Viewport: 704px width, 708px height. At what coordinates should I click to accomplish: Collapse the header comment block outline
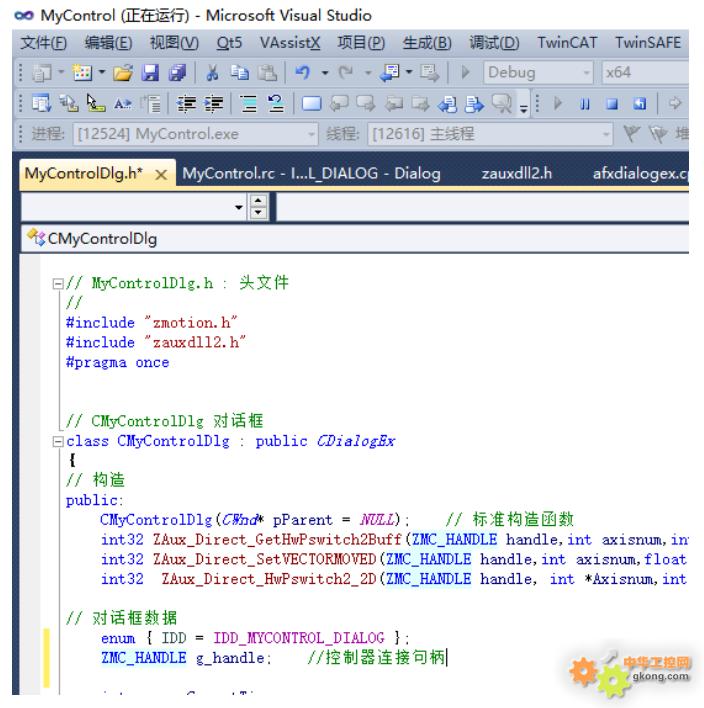click(57, 284)
